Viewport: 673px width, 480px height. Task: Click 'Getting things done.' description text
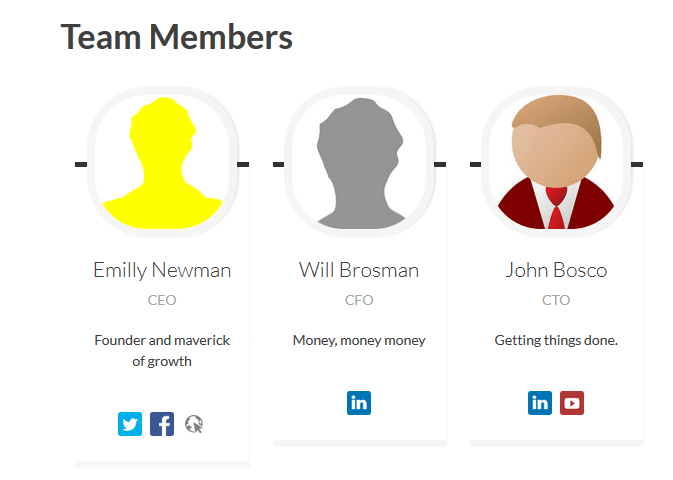coord(556,340)
